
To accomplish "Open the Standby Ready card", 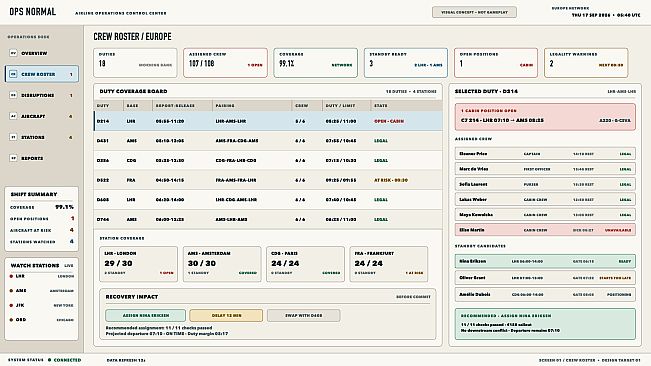I will pyautogui.click(x=406, y=63).
